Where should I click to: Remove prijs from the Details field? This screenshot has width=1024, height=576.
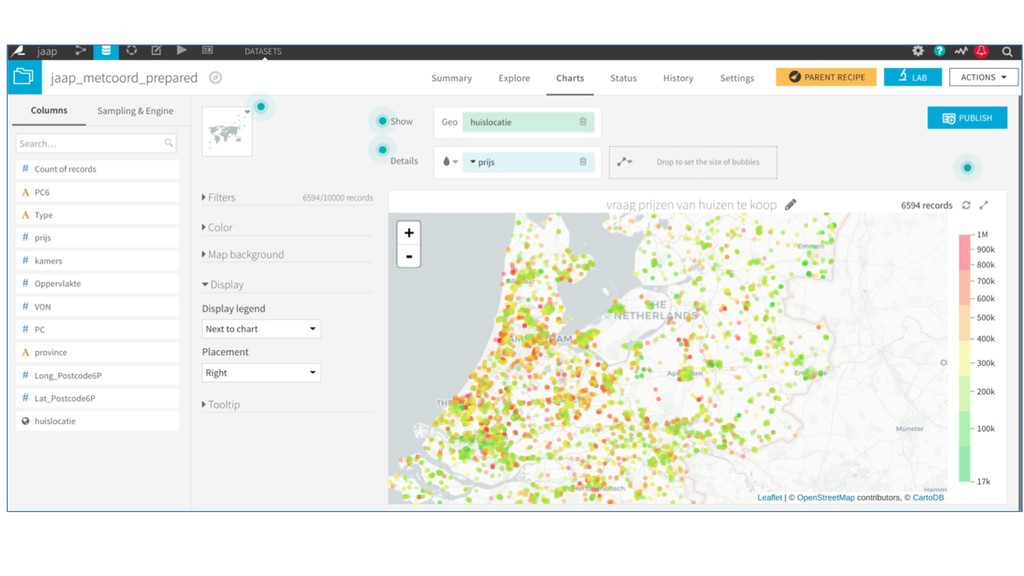tap(583, 162)
